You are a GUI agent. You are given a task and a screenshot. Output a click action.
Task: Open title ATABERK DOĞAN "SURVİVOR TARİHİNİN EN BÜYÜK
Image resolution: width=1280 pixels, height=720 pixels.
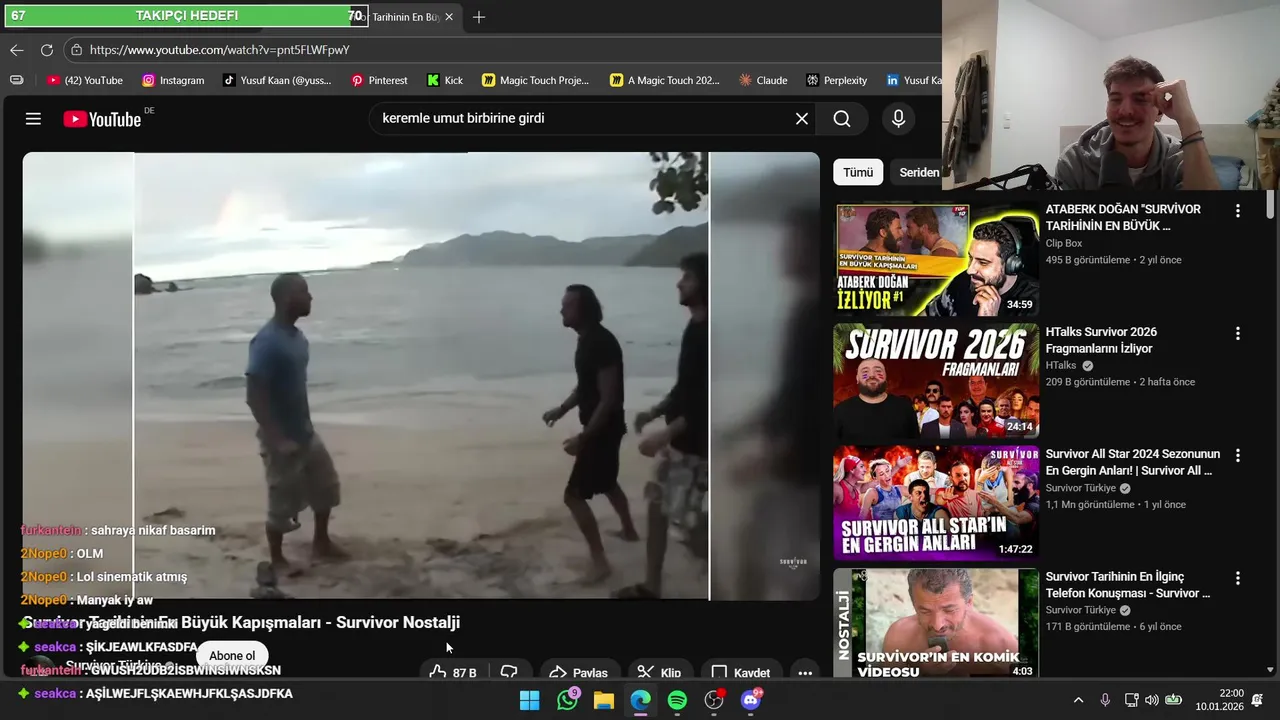(1123, 217)
